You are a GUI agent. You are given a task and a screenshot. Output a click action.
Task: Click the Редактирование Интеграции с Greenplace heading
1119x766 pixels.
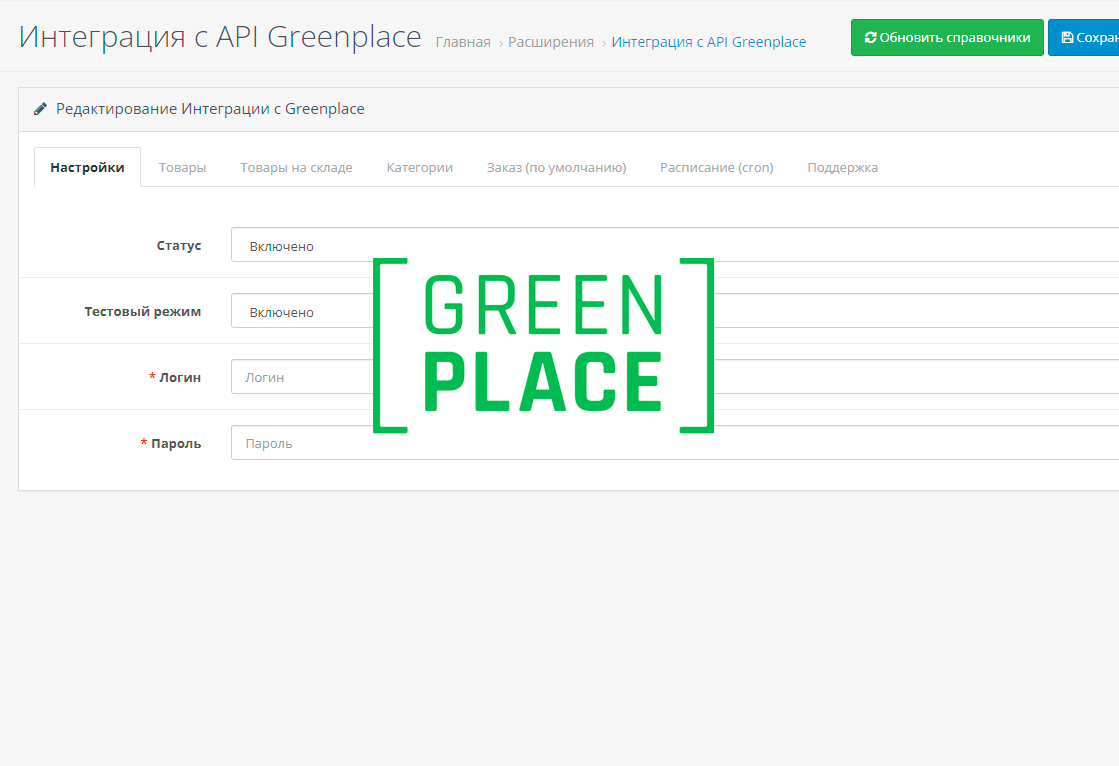(x=211, y=109)
